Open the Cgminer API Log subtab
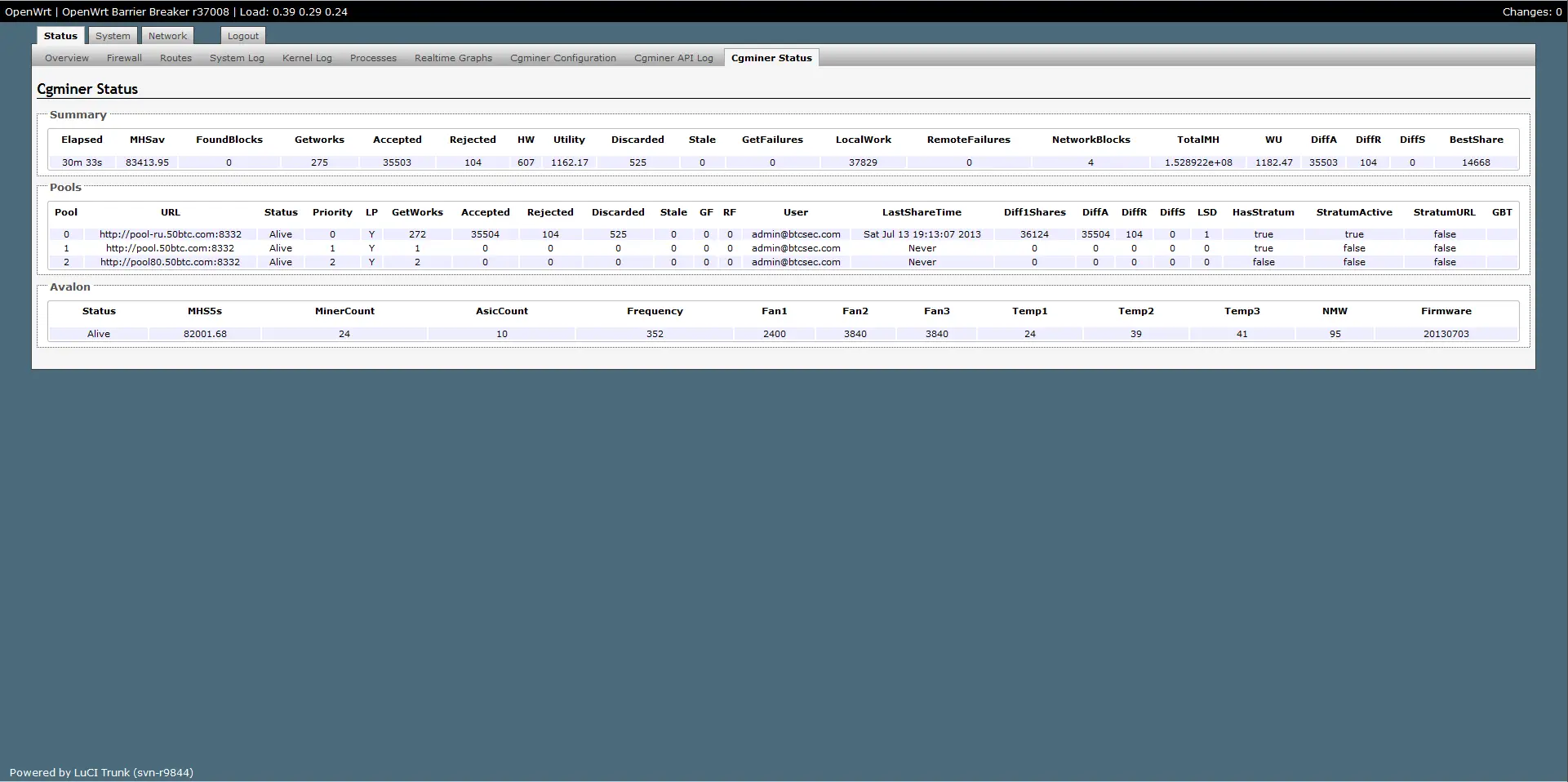 [x=673, y=58]
